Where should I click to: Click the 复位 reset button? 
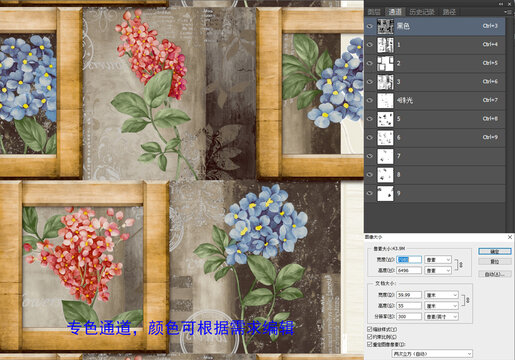coord(495,262)
